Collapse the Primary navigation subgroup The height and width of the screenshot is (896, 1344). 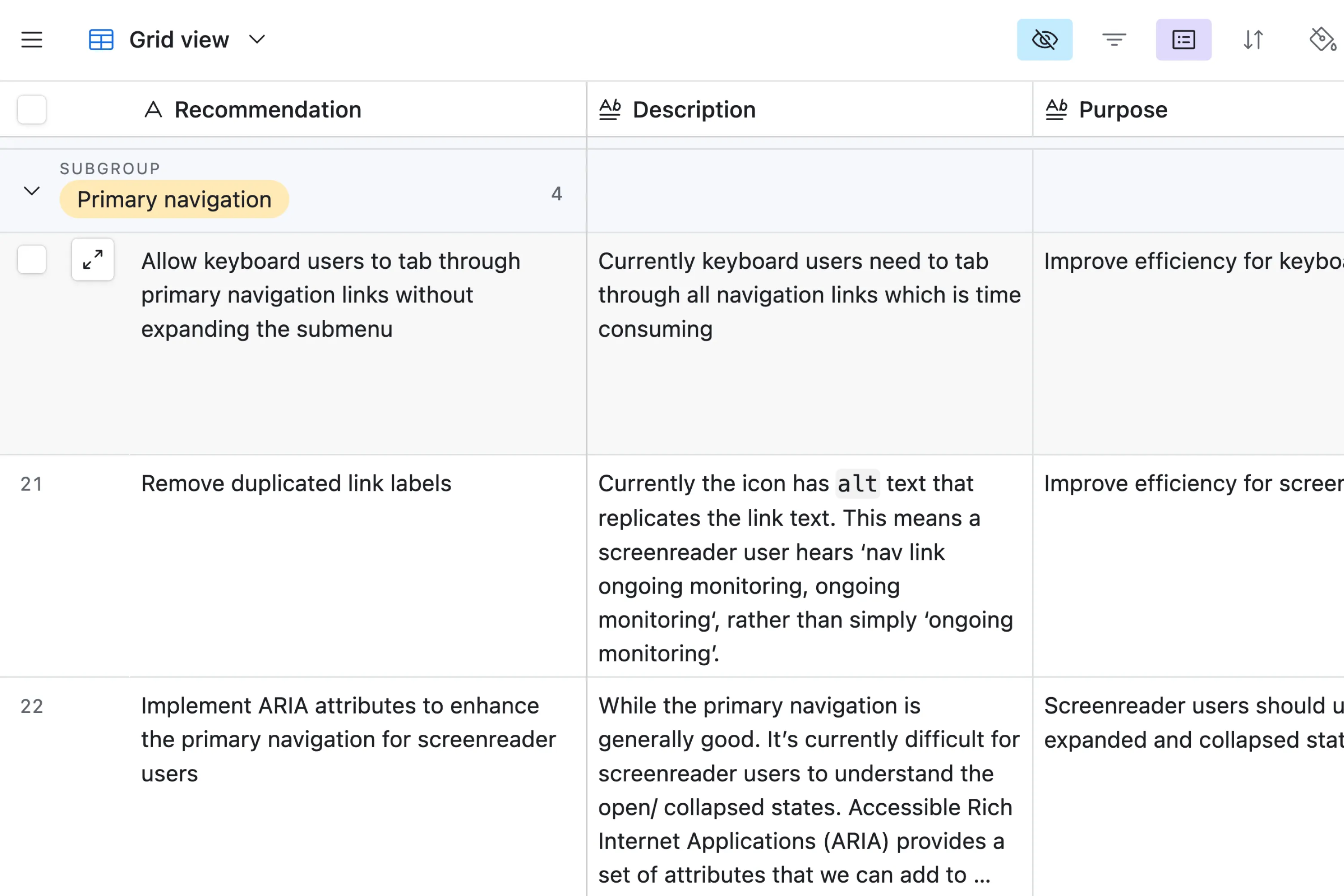pyautogui.click(x=31, y=191)
